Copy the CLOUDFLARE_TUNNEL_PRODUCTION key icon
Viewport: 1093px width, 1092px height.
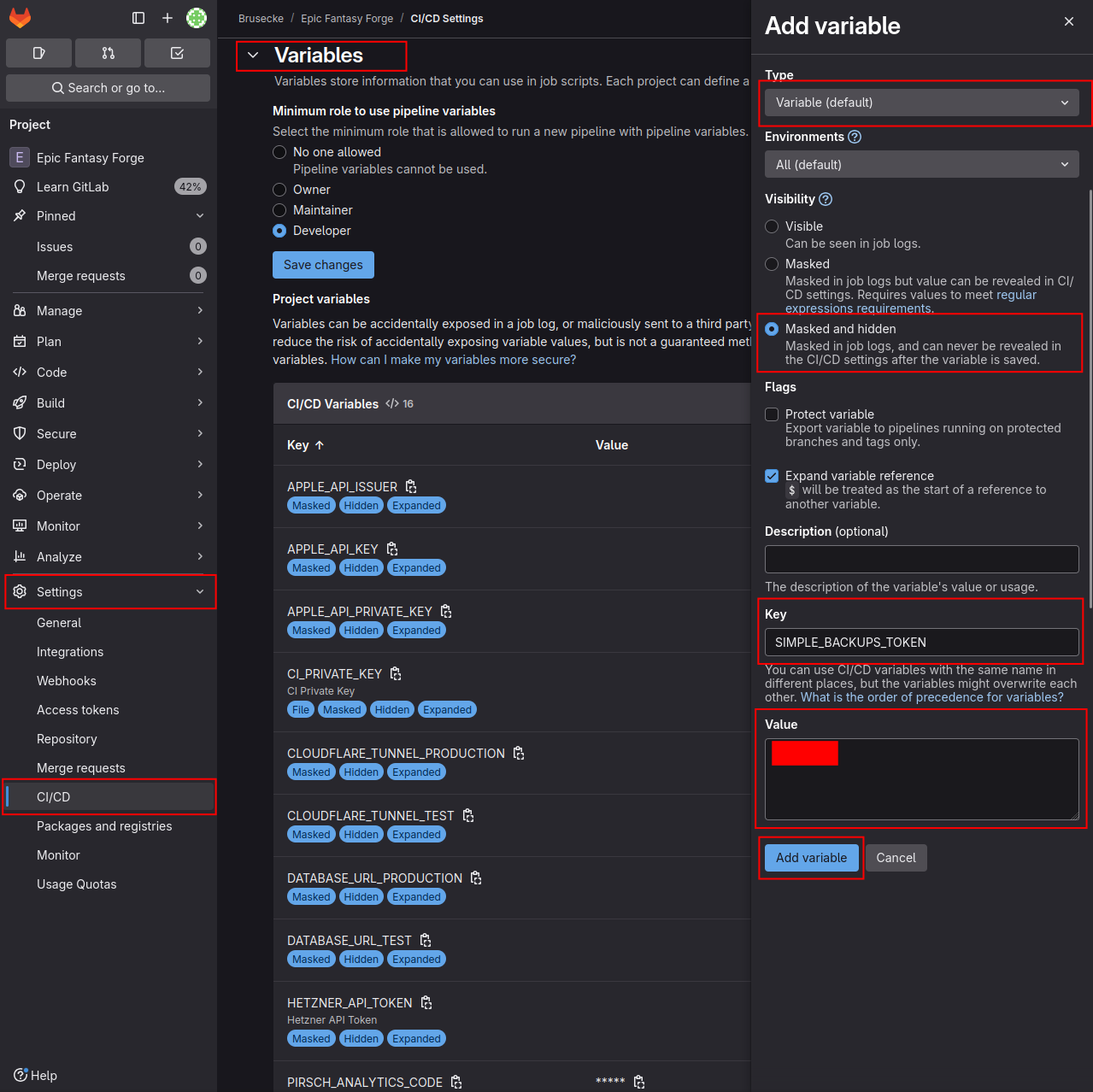click(519, 753)
